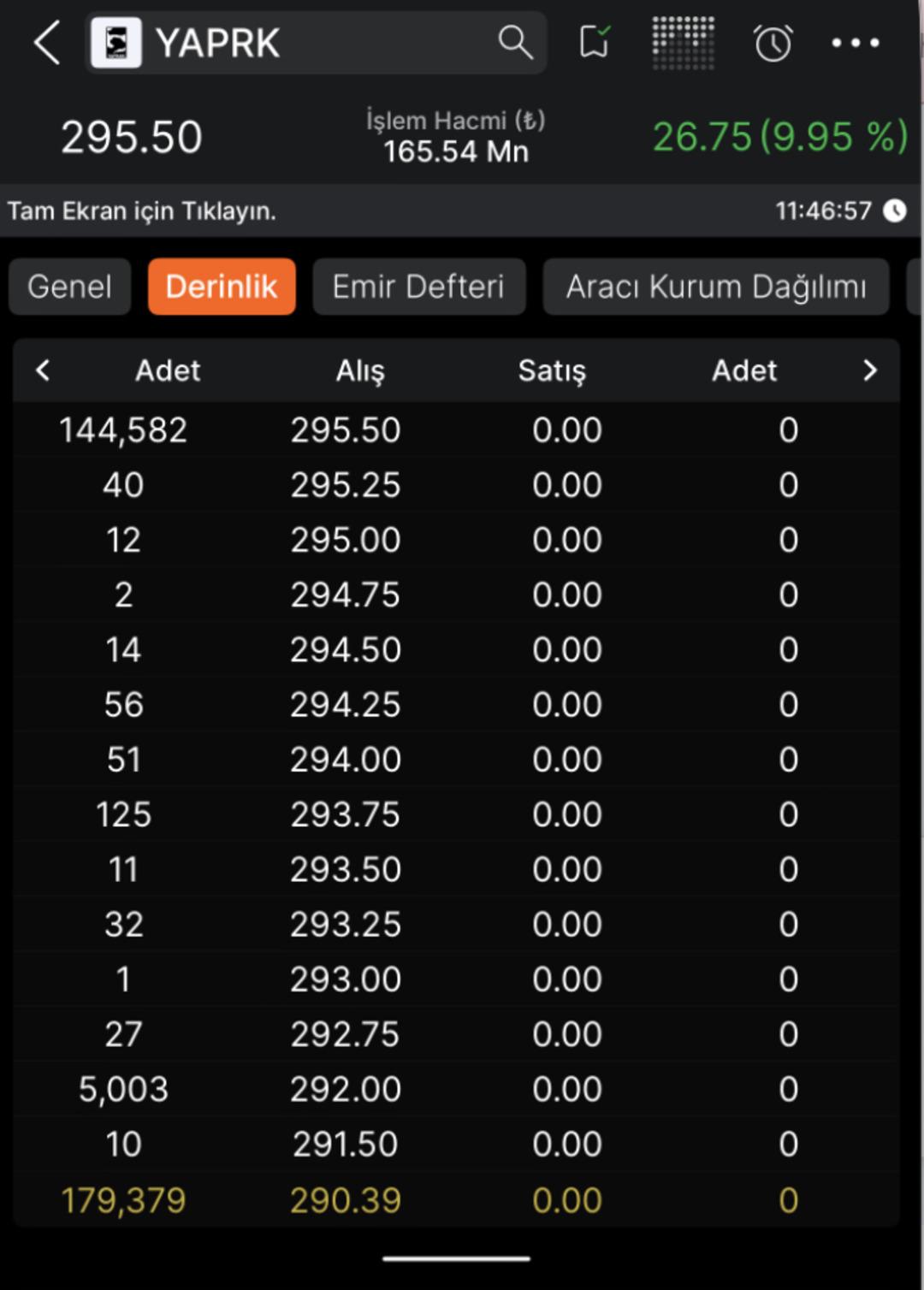This screenshot has height=1290, width=924.
Task: Tap the clock icon beside 11:46:57
Action: 895,210
